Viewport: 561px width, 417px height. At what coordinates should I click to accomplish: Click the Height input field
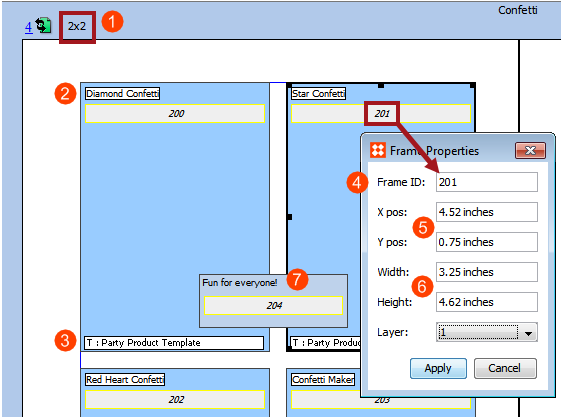(x=487, y=302)
